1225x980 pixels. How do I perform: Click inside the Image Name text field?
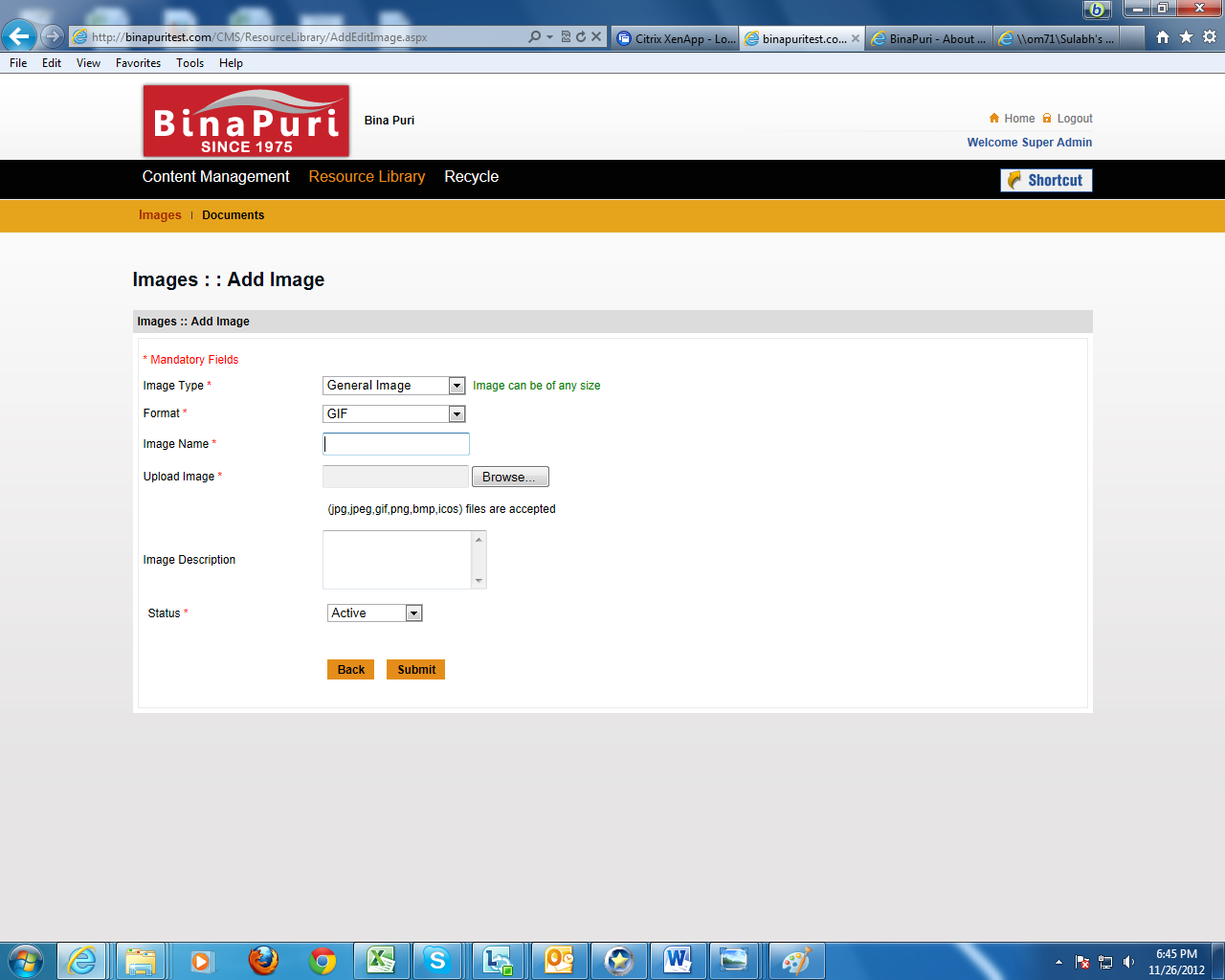396,444
